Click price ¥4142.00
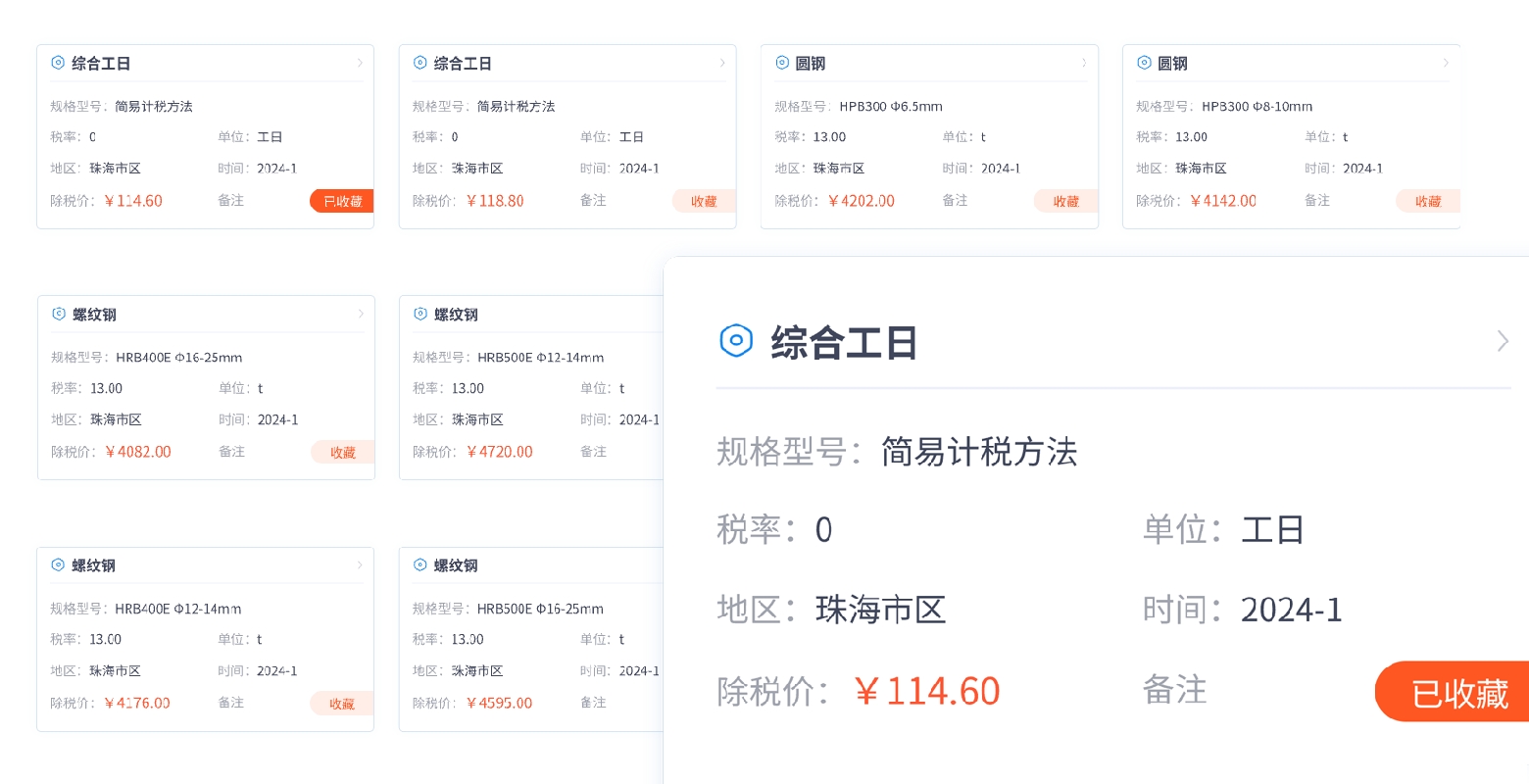This screenshot has height=784, width=1529. tap(1223, 201)
